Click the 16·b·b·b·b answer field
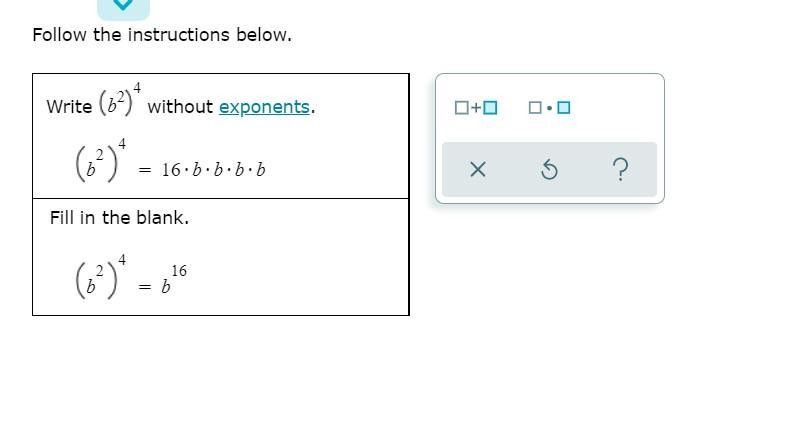Viewport: 797px width, 435px height. click(x=214, y=170)
